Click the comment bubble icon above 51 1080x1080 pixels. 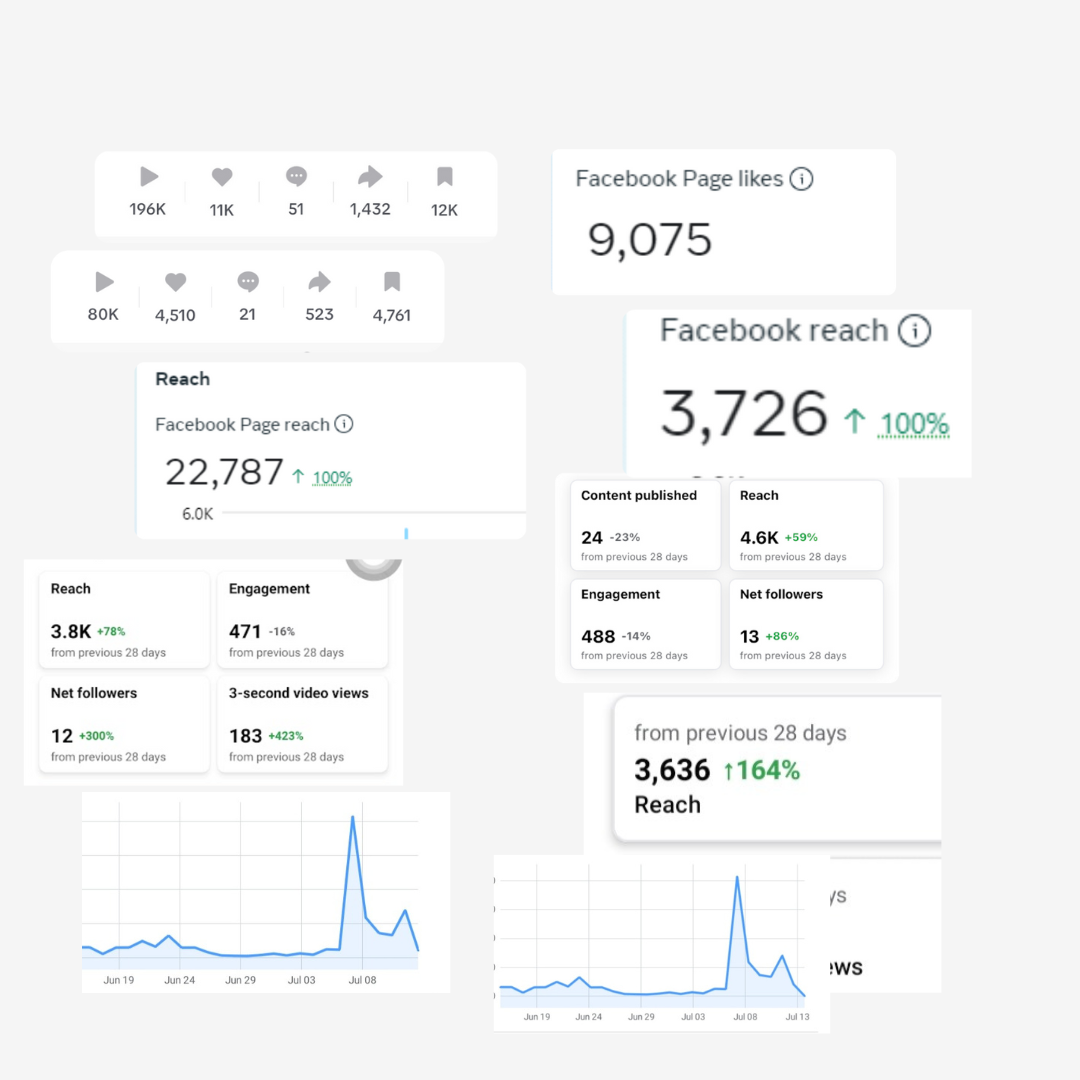click(296, 177)
